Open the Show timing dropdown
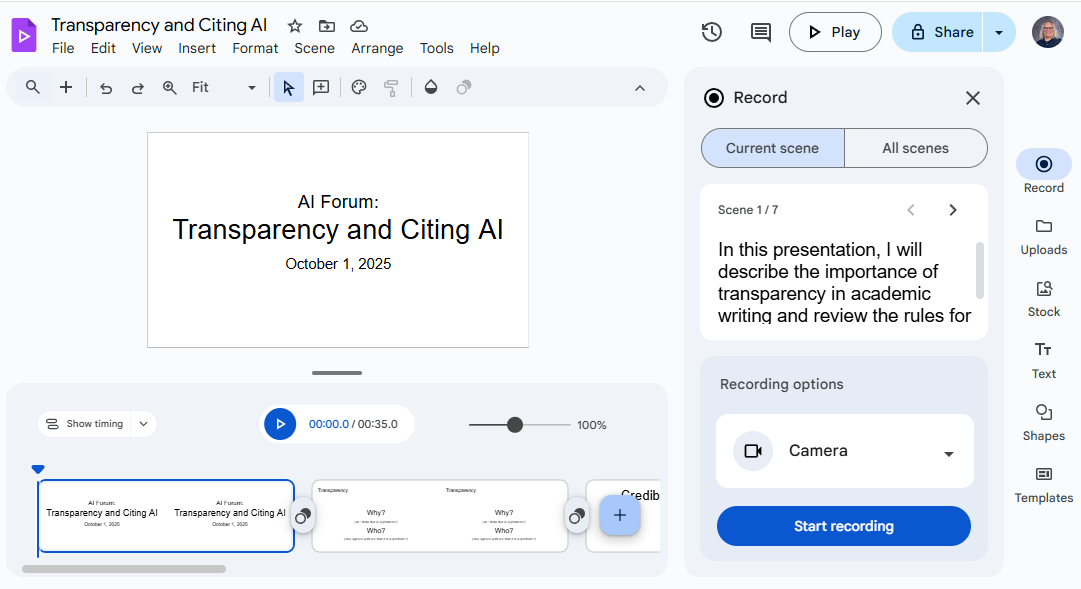 143,424
